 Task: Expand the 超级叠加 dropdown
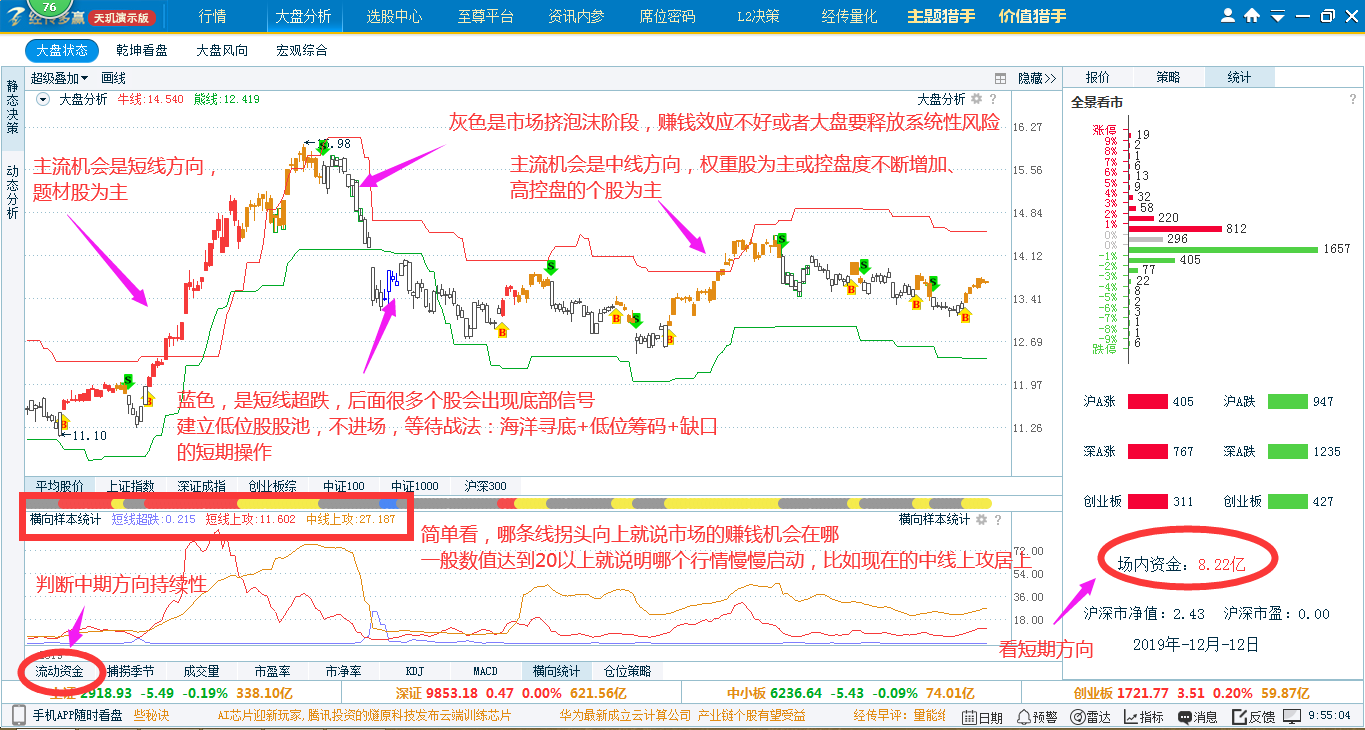click(x=59, y=78)
